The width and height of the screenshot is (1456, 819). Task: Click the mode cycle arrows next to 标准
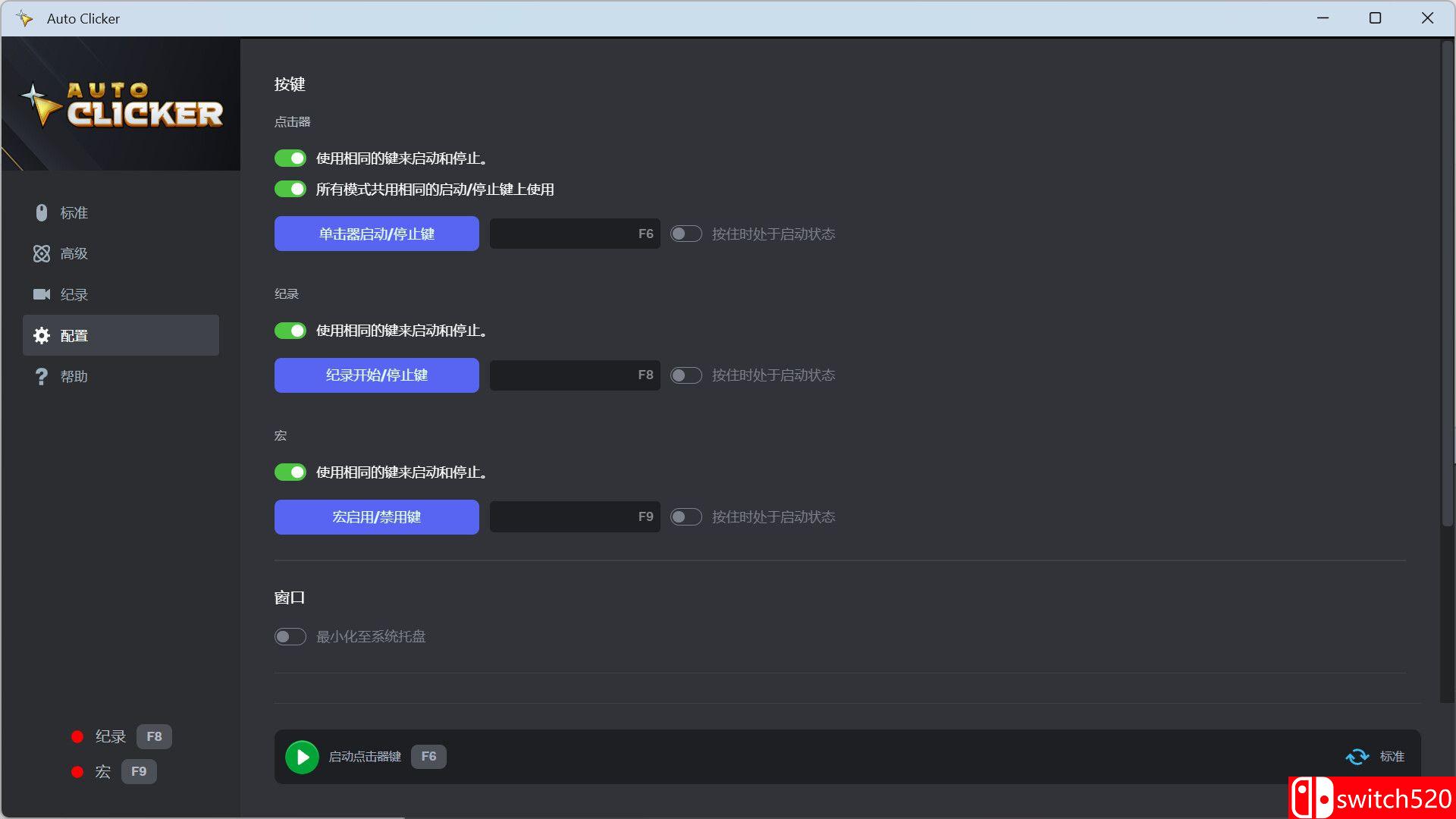coord(1357,756)
